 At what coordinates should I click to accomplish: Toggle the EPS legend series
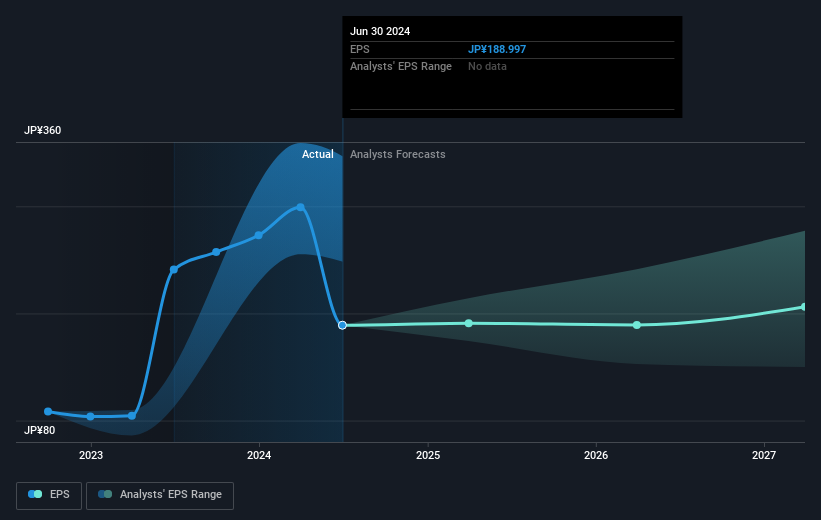click(x=49, y=495)
